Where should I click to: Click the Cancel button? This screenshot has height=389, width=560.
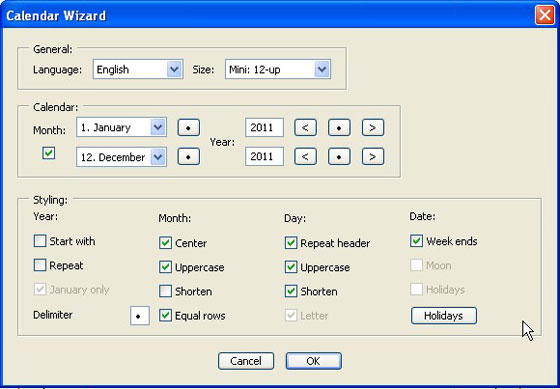pos(246,361)
